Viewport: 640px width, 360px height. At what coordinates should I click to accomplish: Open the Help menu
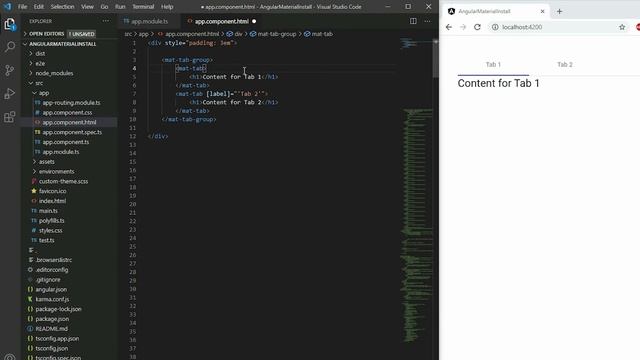[167, 7]
